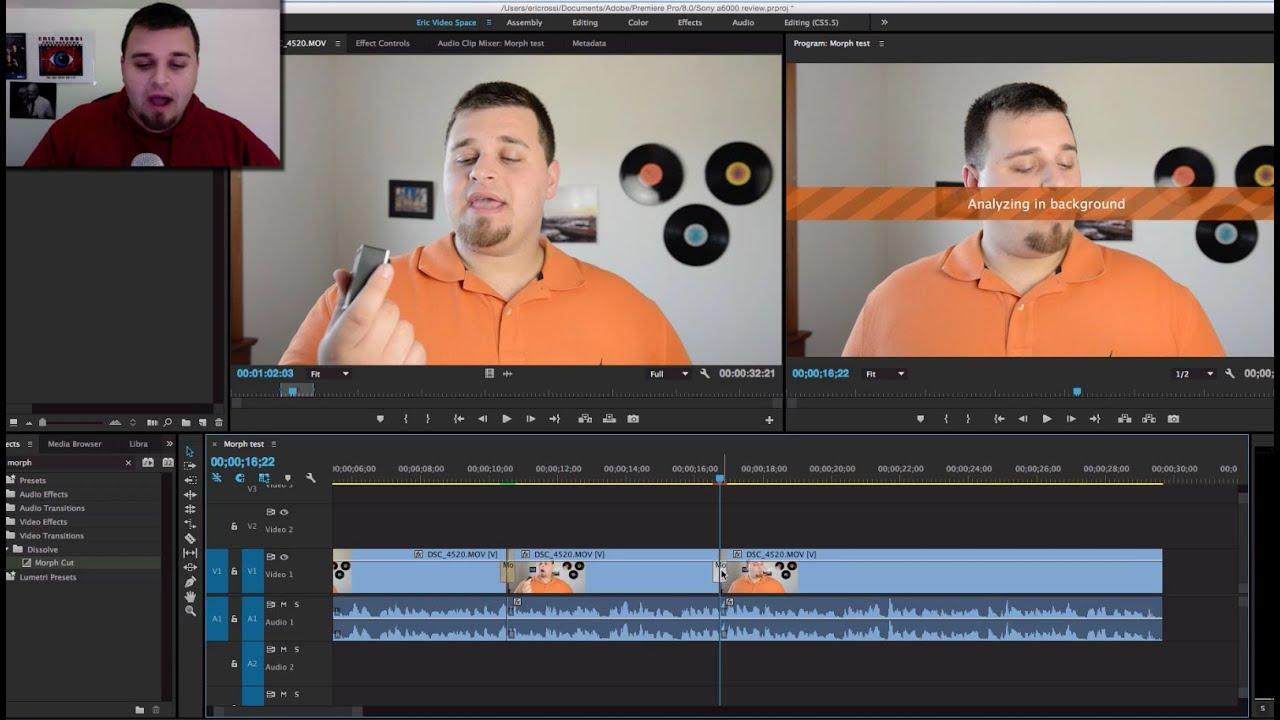Open Audio Clip Mixer: Morph test tab
The height and width of the screenshot is (720, 1280).
(490, 43)
